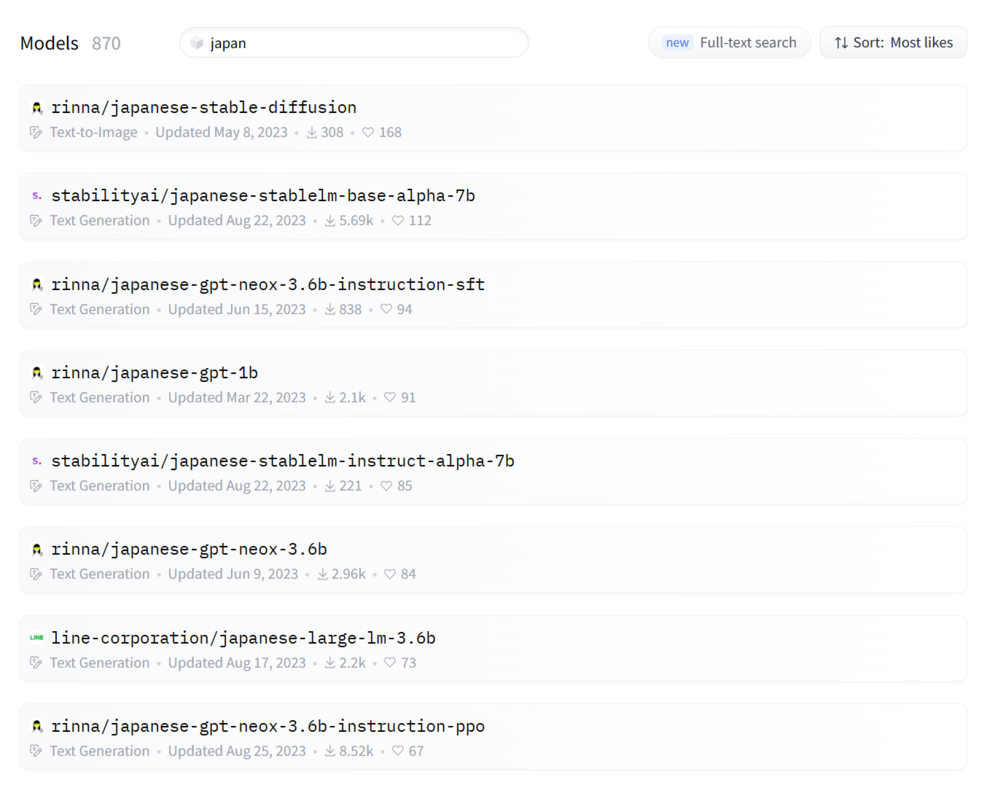Click the sort arrows icon beside Sort
This screenshot has width=1000, height=785.
(x=841, y=43)
